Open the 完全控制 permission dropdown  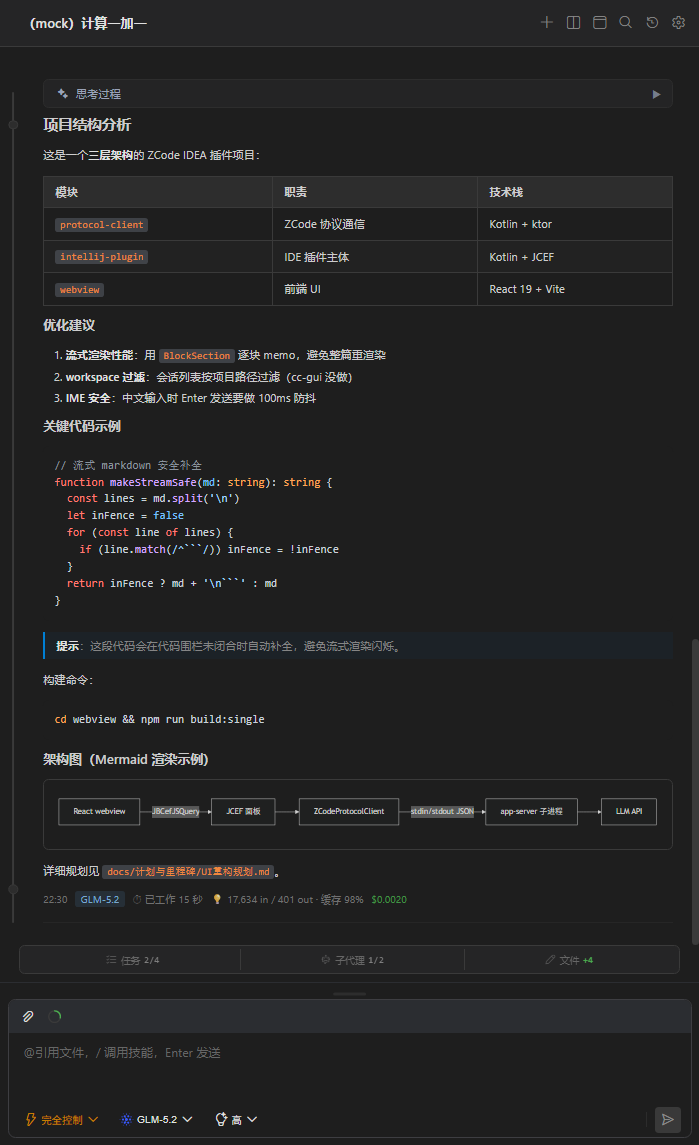(x=62, y=1119)
